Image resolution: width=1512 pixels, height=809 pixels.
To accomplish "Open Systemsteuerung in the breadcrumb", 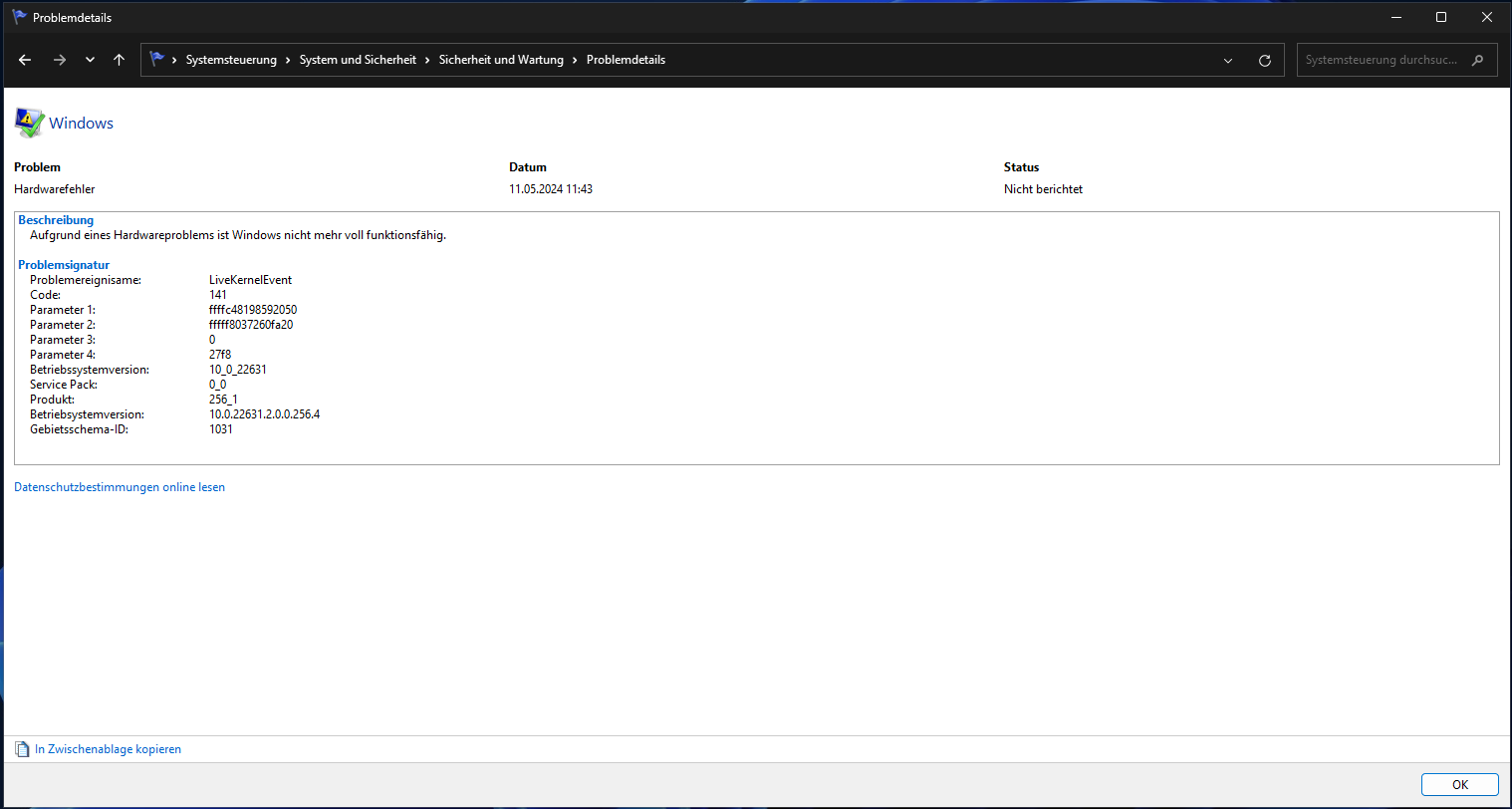I will tap(231, 60).
